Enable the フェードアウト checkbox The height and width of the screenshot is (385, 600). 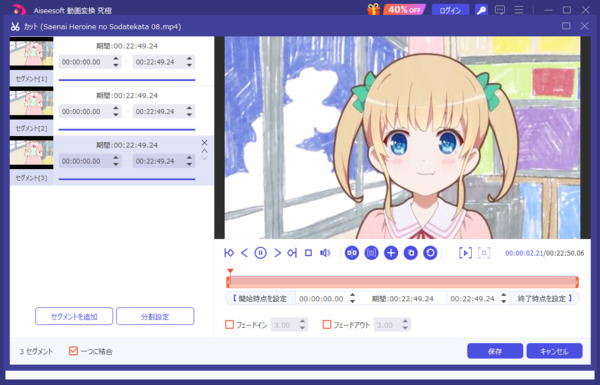coord(327,325)
